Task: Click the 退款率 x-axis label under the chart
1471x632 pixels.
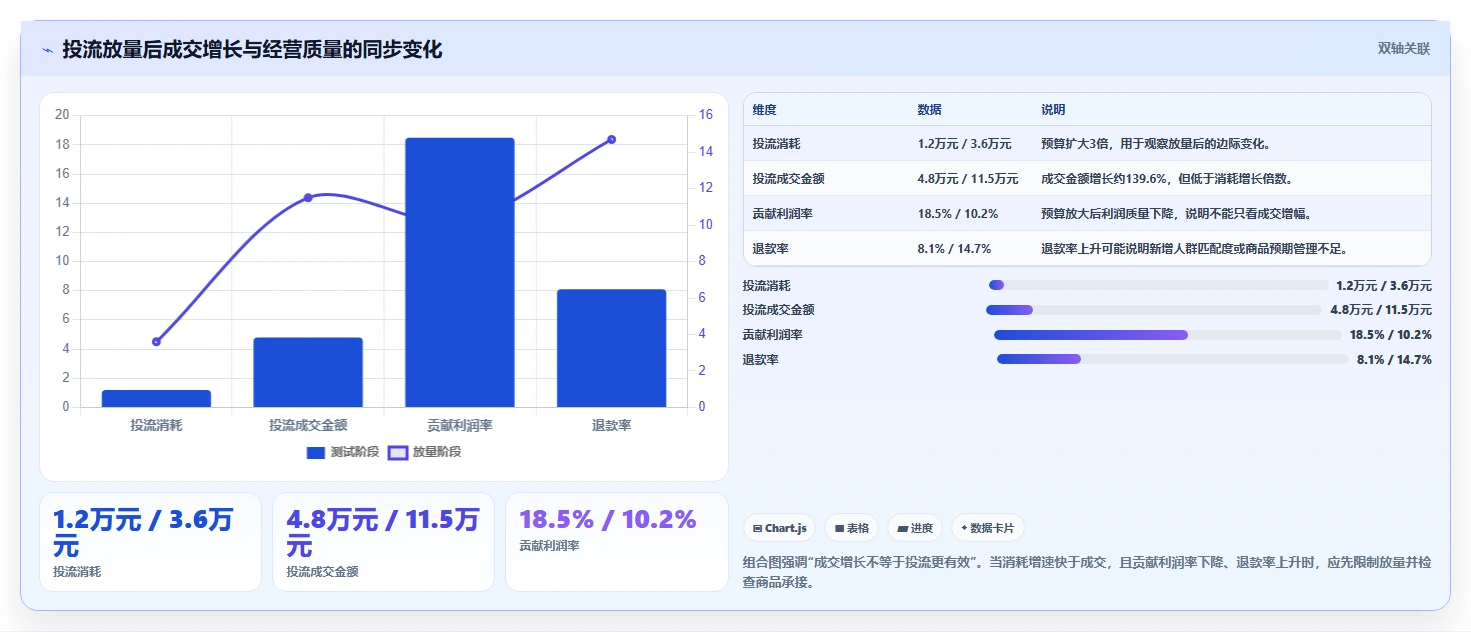Action: (611, 425)
